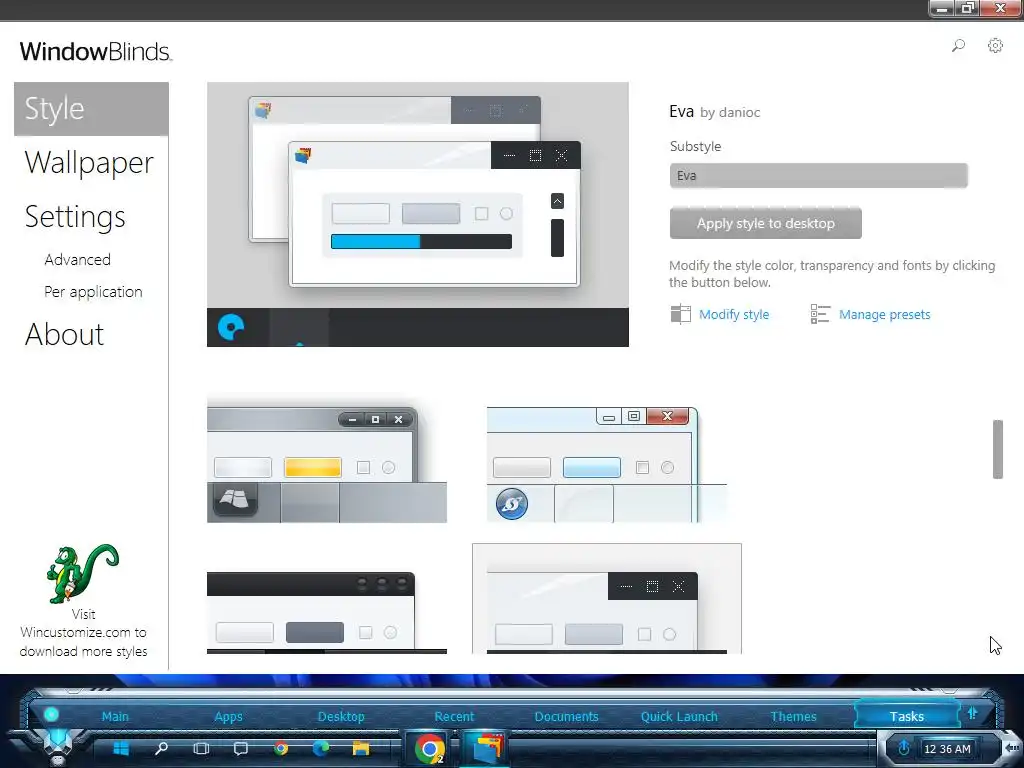Click the robot head dock start icon
The width and height of the screenshot is (1024, 768).
click(x=59, y=748)
